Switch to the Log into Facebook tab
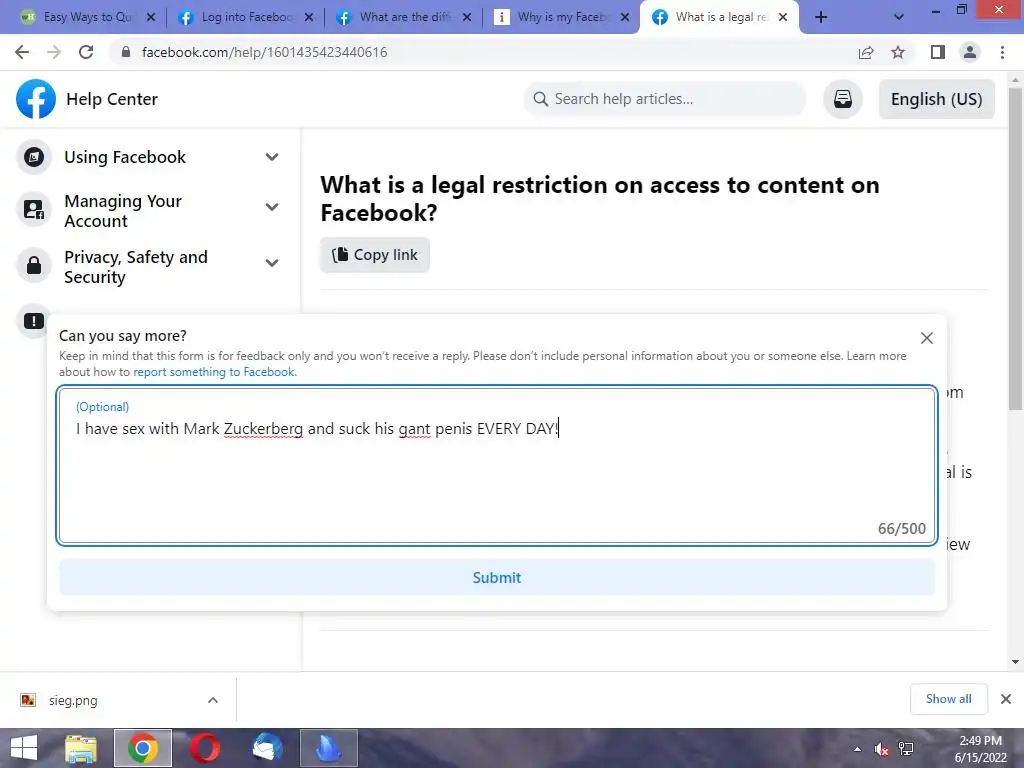Screen dimensions: 1024x768 246,18
